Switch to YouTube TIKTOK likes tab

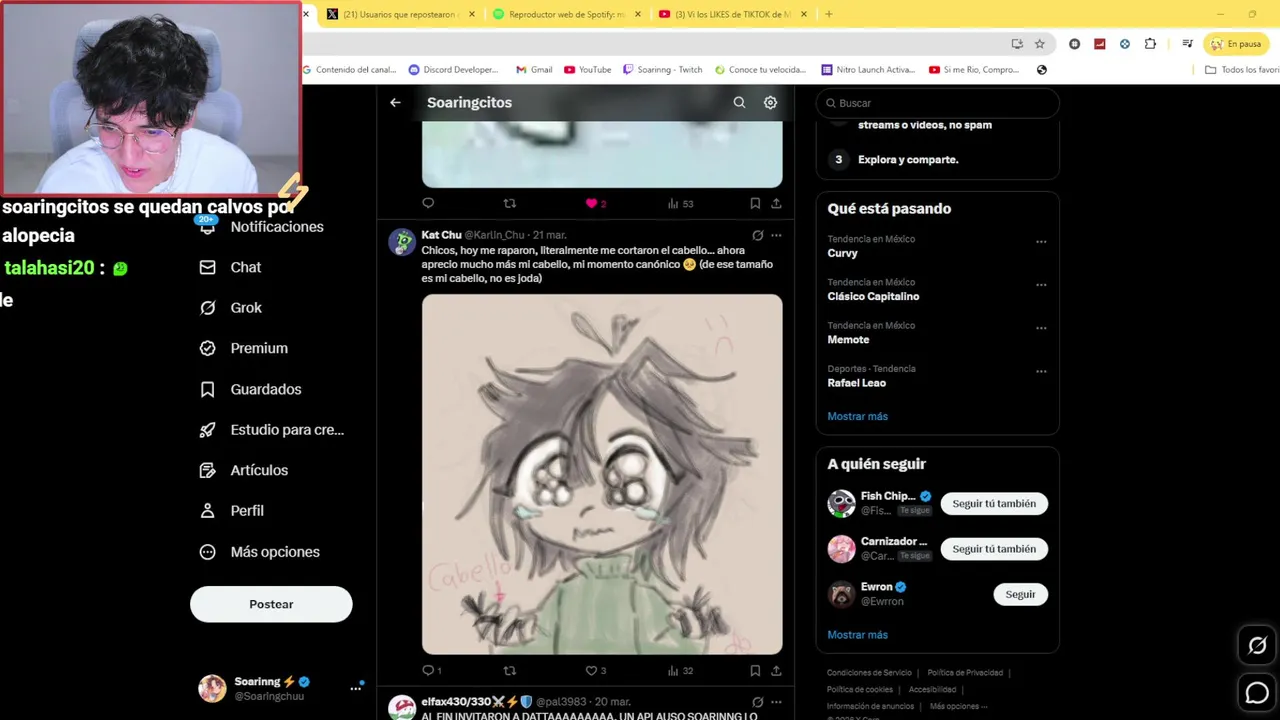point(735,14)
